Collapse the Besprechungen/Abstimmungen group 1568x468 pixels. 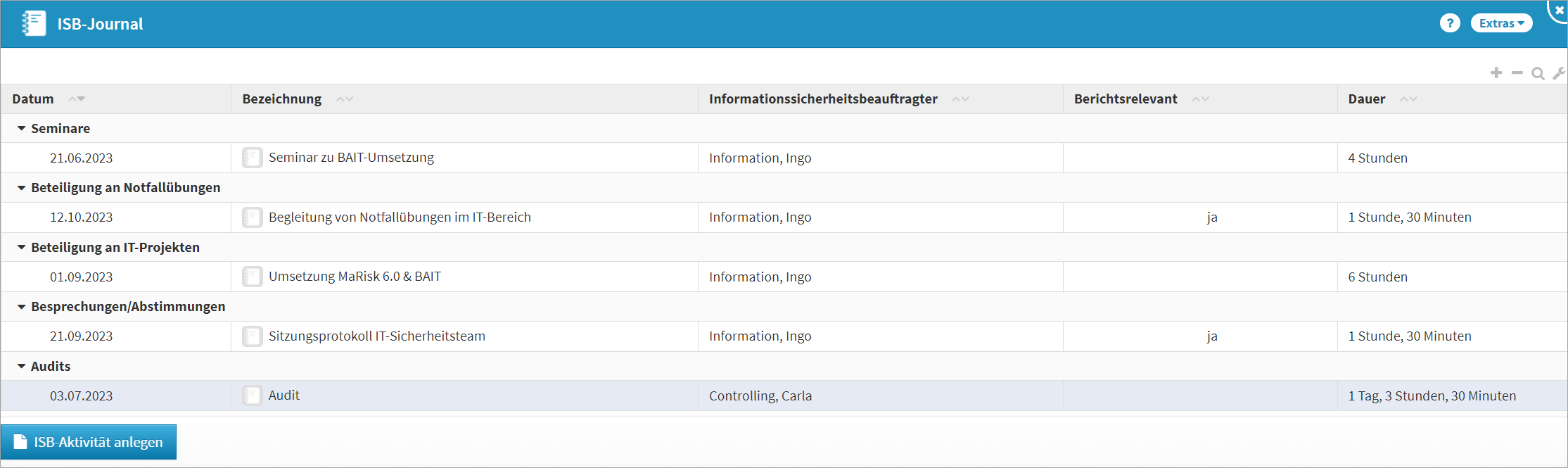pyautogui.click(x=22, y=307)
